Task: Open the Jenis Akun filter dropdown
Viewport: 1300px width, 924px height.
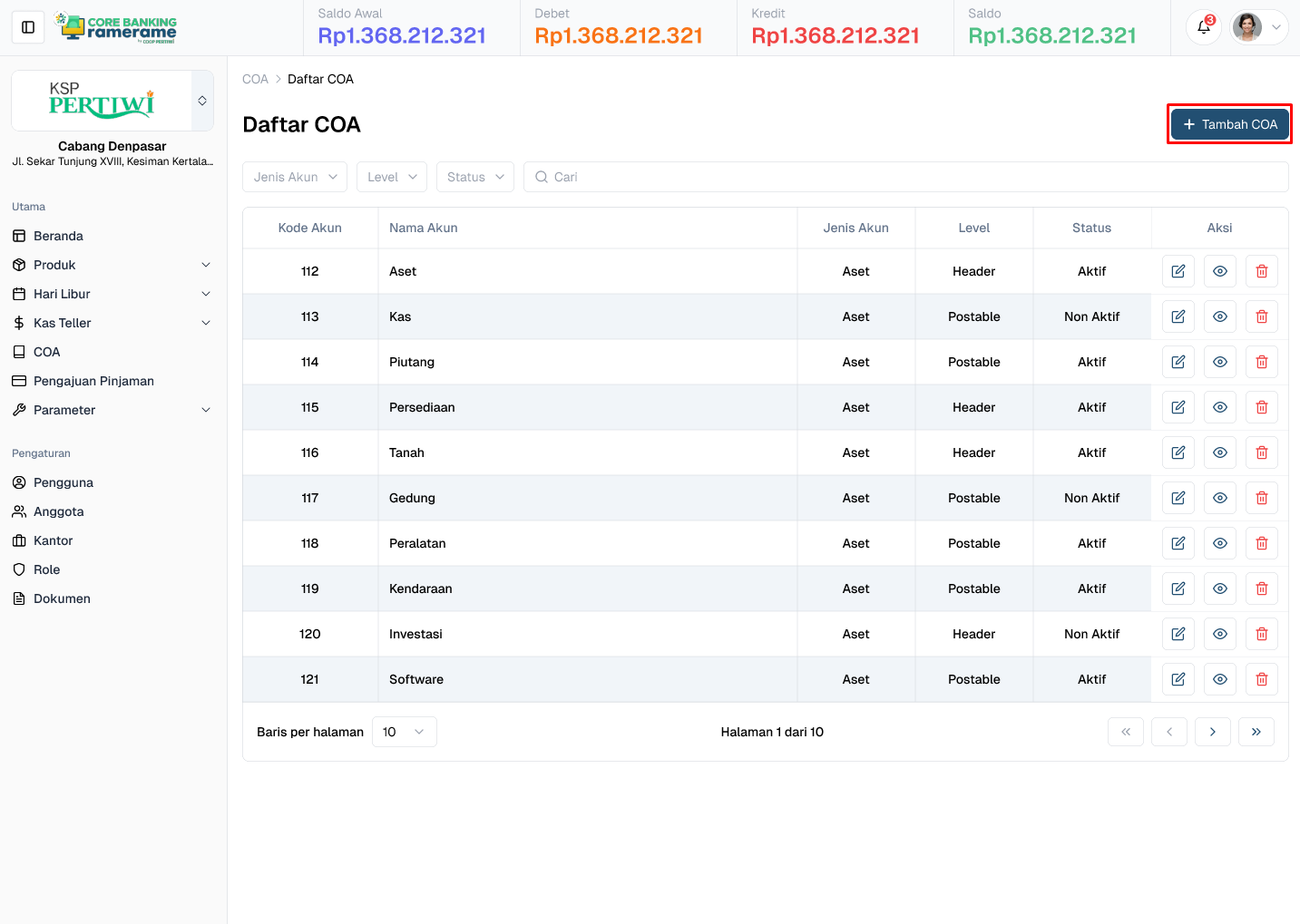Action: (294, 176)
